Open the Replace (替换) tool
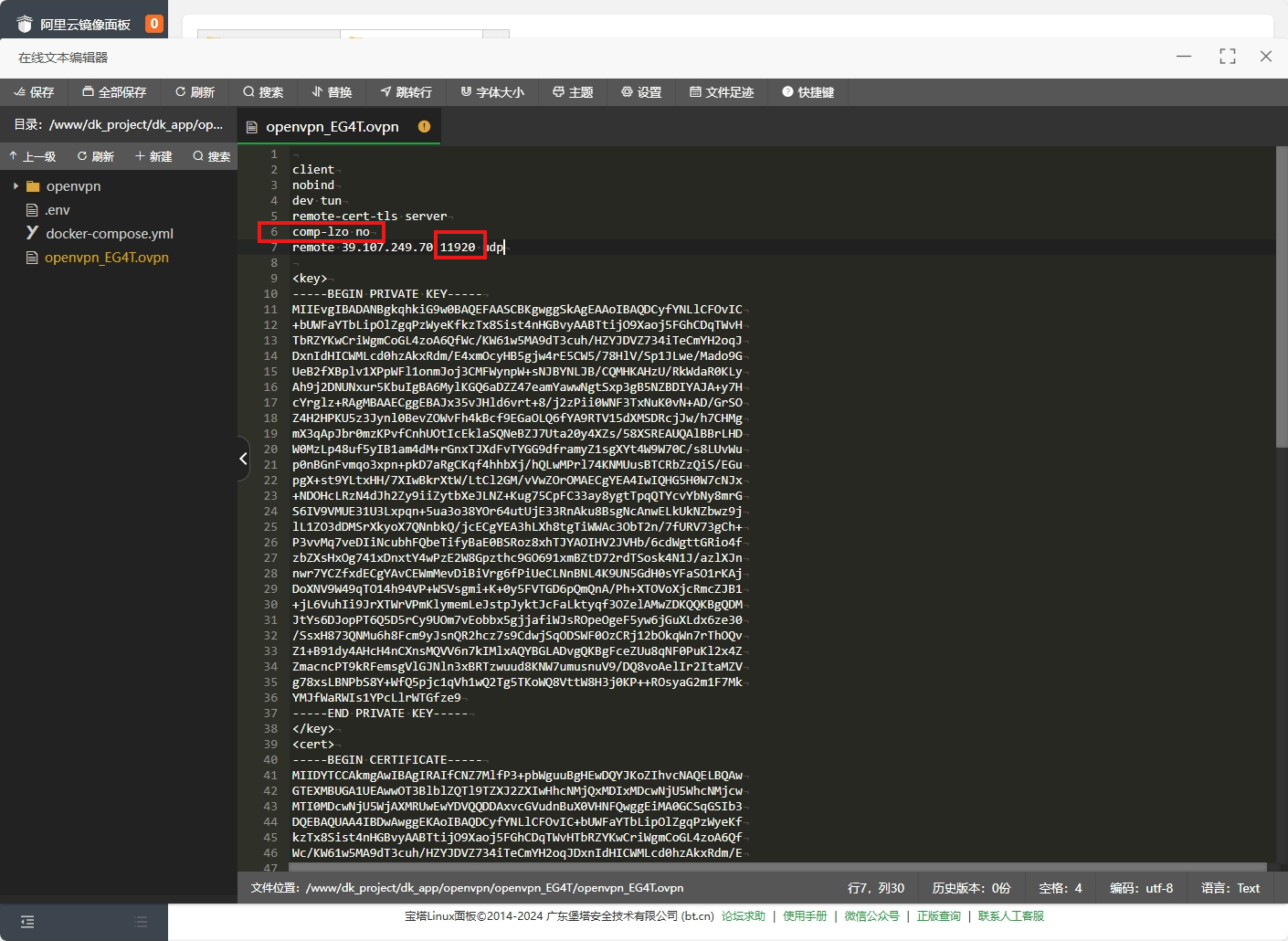Viewport: 1288px width, 941px height. [x=332, y=92]
